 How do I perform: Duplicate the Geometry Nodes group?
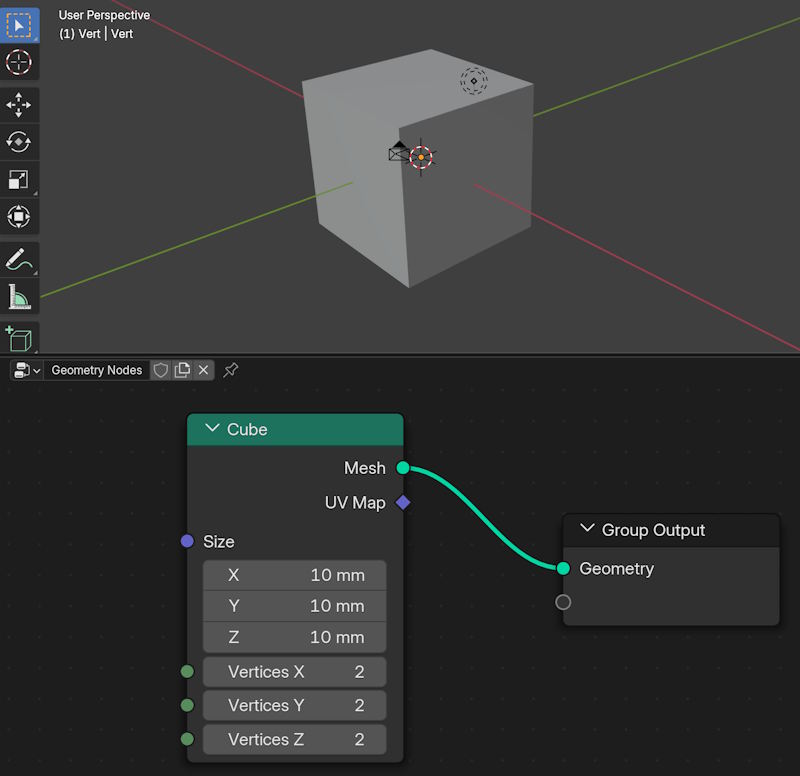(182, 370)
